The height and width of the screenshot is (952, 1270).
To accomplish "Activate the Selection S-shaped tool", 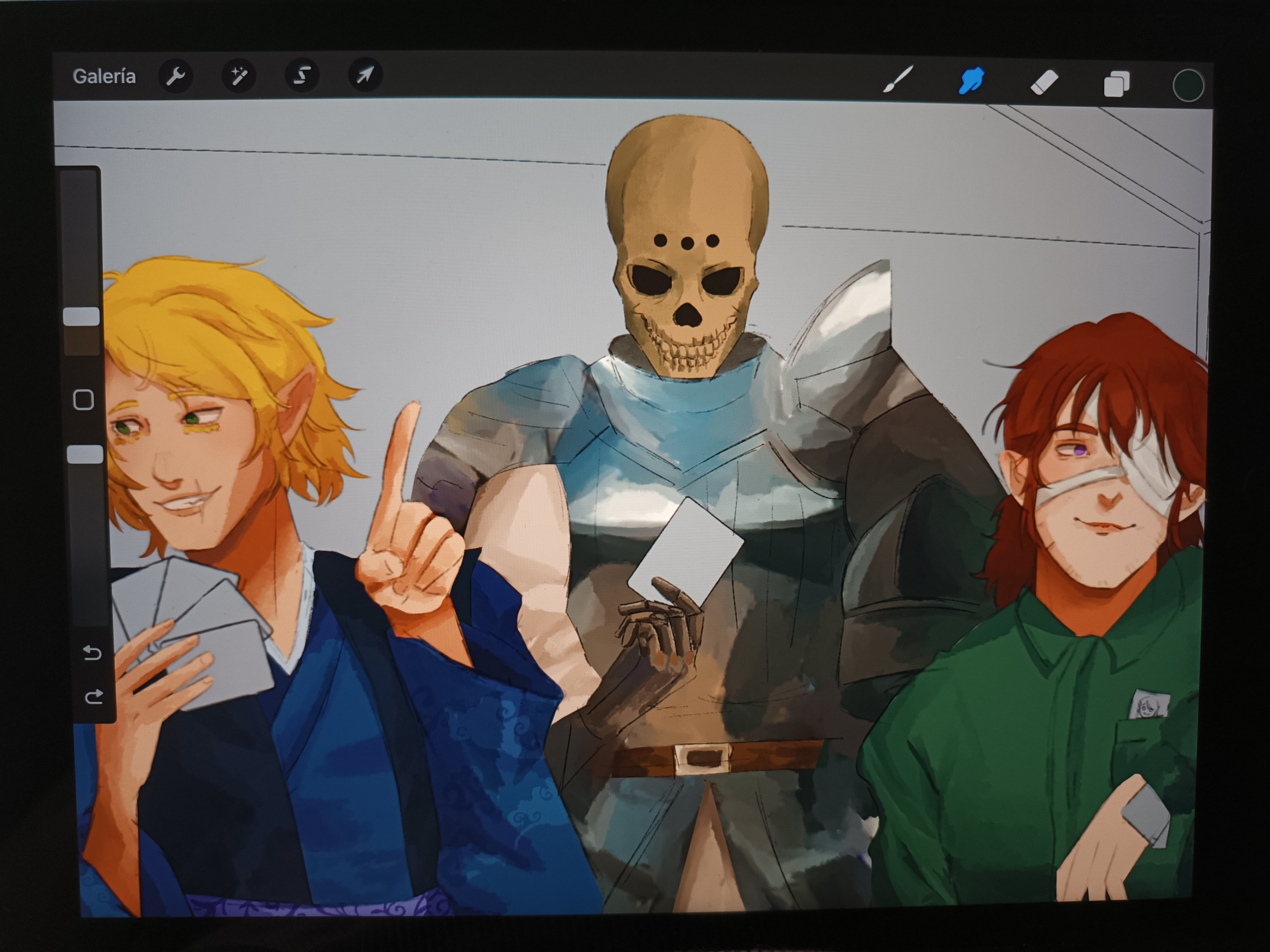I will [x=302, y=76].
